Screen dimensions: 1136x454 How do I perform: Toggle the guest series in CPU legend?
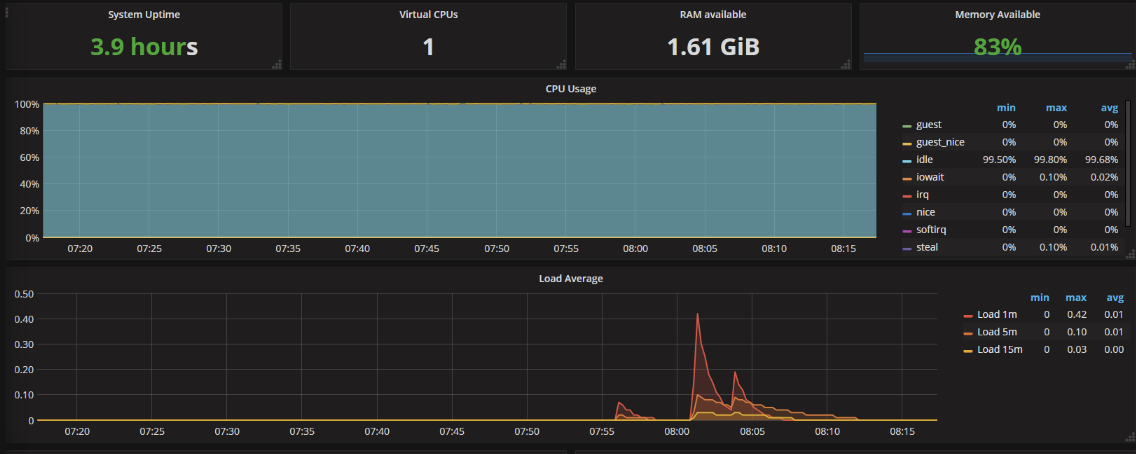coord(928,125)
